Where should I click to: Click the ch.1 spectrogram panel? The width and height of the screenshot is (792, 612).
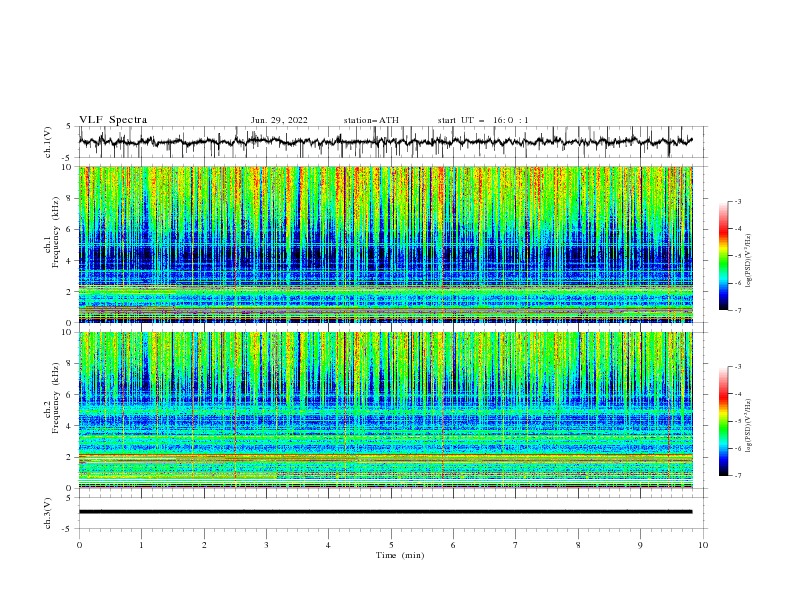386,244
